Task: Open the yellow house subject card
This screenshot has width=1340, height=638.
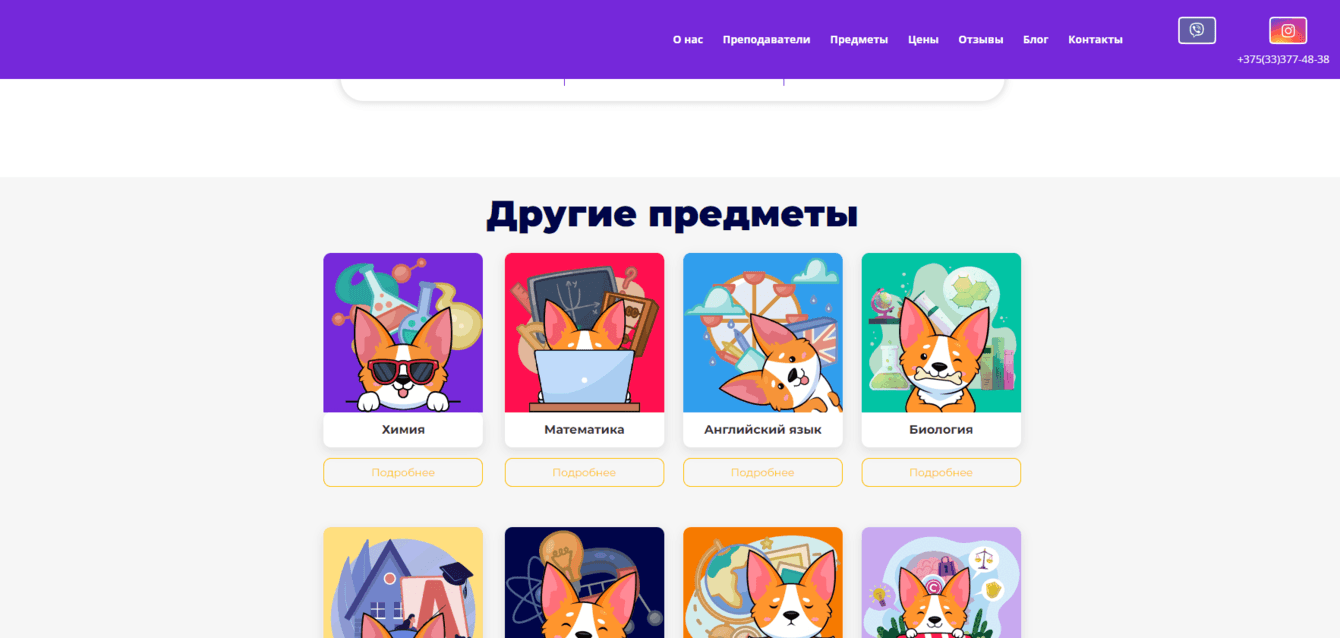Action: [403, 583]
